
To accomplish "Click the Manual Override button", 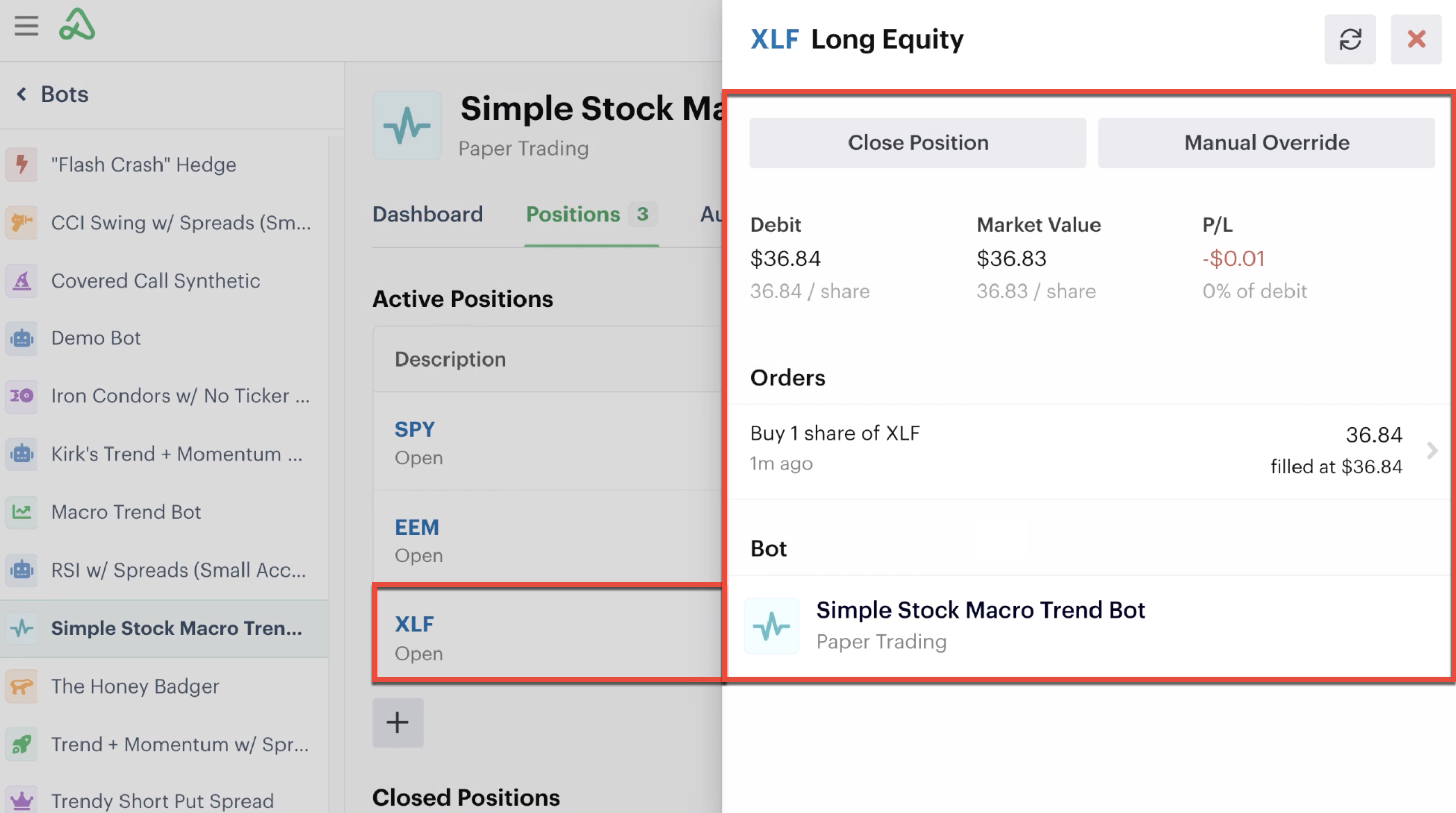I will (x=1266, y=142).
